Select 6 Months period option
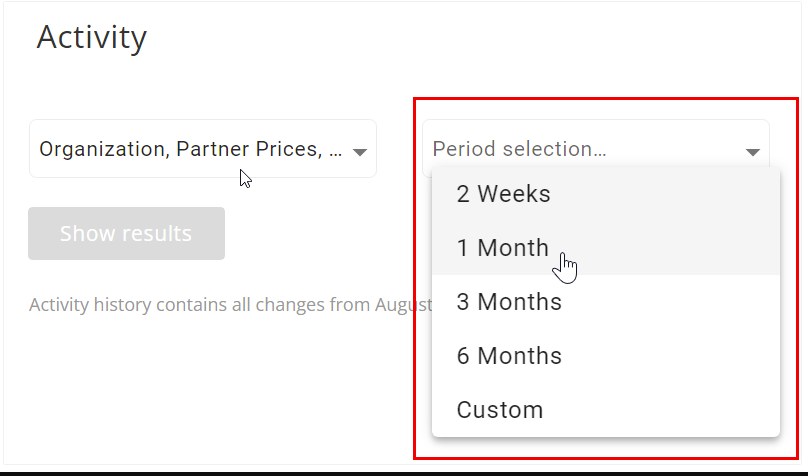Viewport: 808px width, 476px height. (606, 356)
